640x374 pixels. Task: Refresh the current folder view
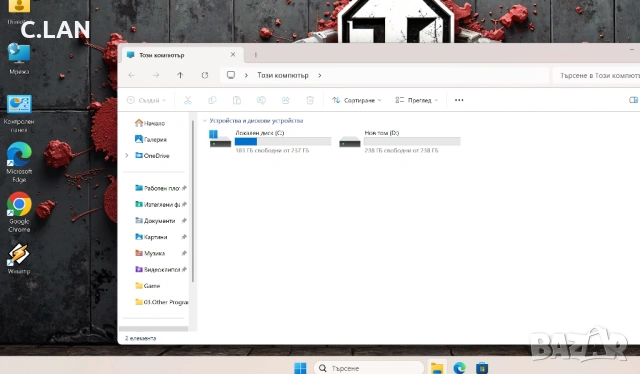(205, 75)
